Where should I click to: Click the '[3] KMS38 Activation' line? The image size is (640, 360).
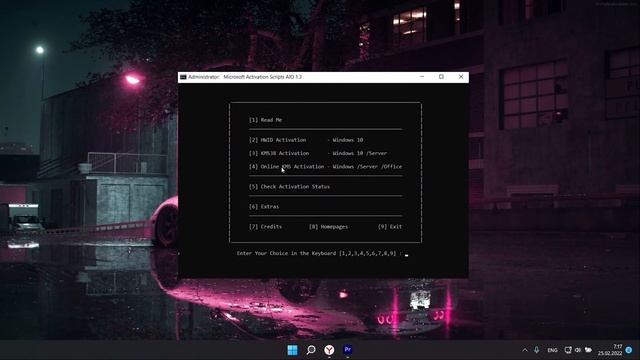[x=318, y=153]
